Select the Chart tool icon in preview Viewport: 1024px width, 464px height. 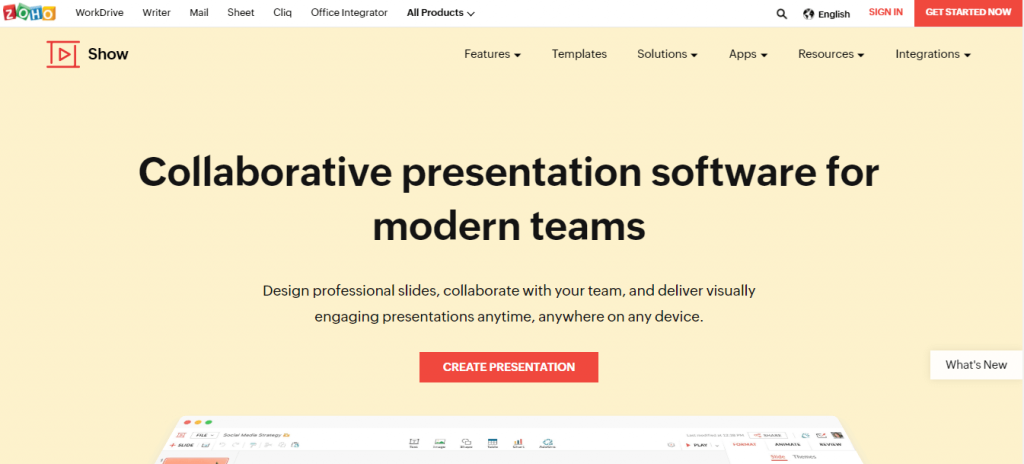point(518,444)
